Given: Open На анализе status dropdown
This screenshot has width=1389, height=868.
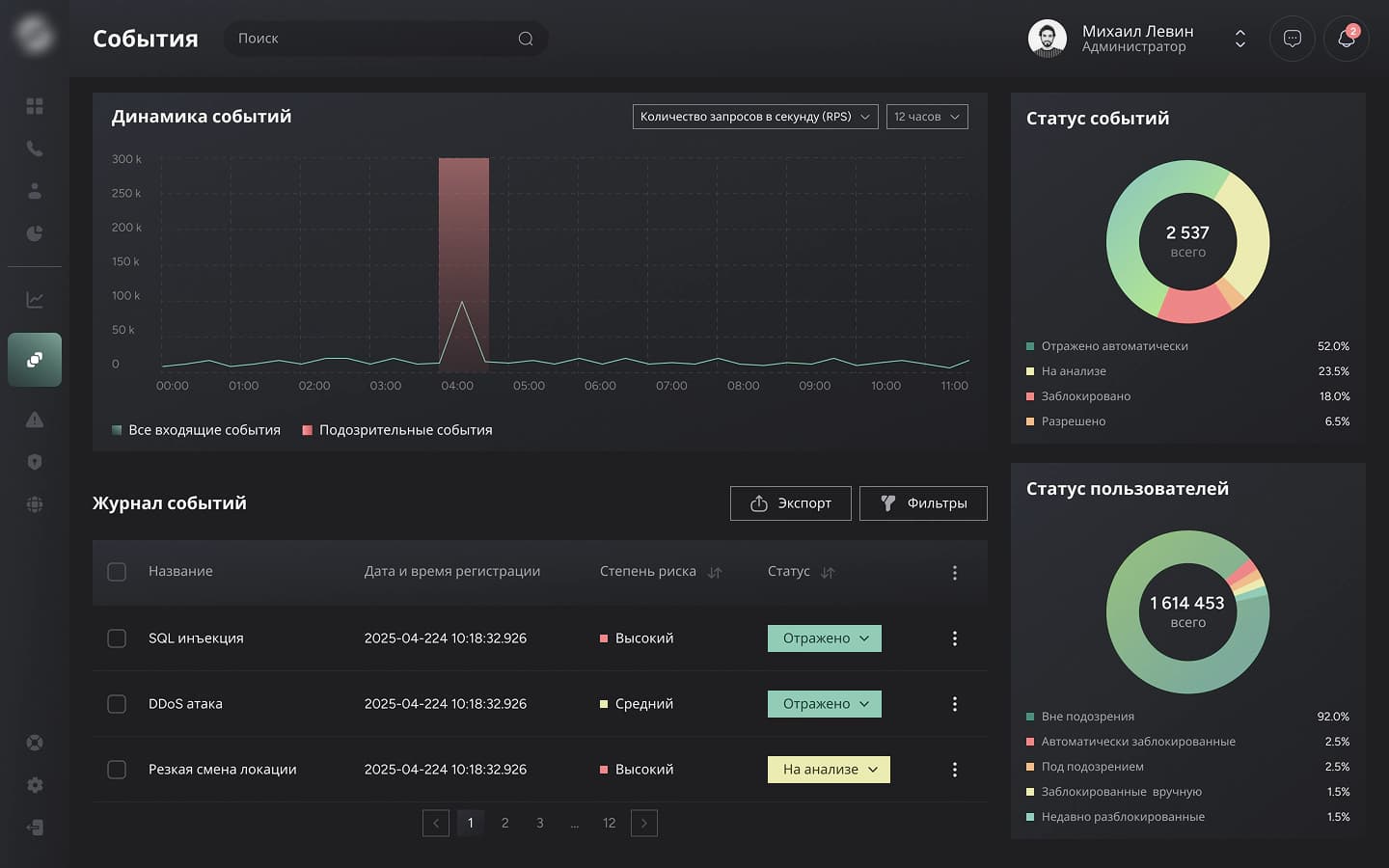Looking at the screenshot, I should [829, 770].
